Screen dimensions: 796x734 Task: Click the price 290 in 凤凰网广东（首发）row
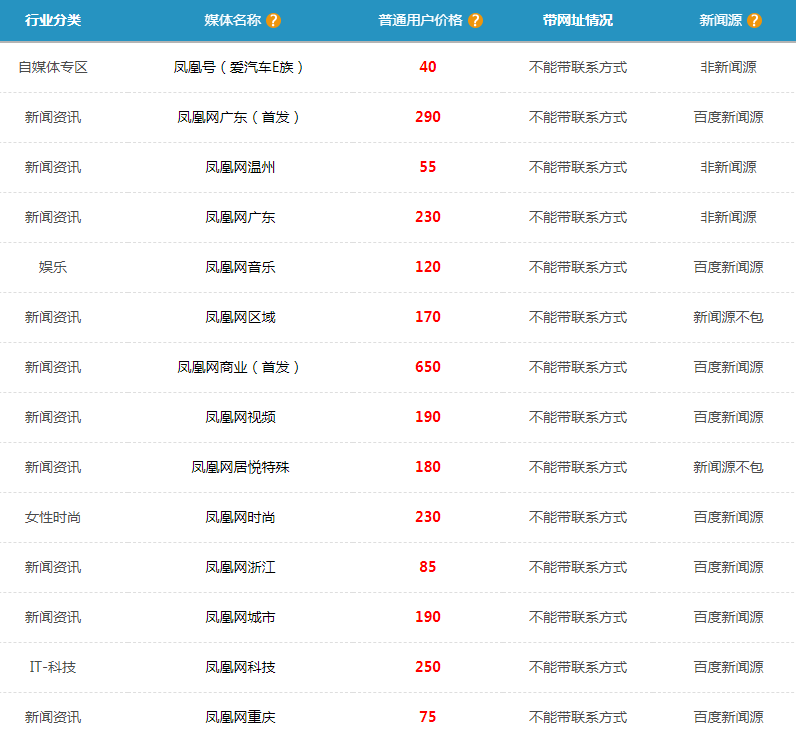tap(427, 117)
